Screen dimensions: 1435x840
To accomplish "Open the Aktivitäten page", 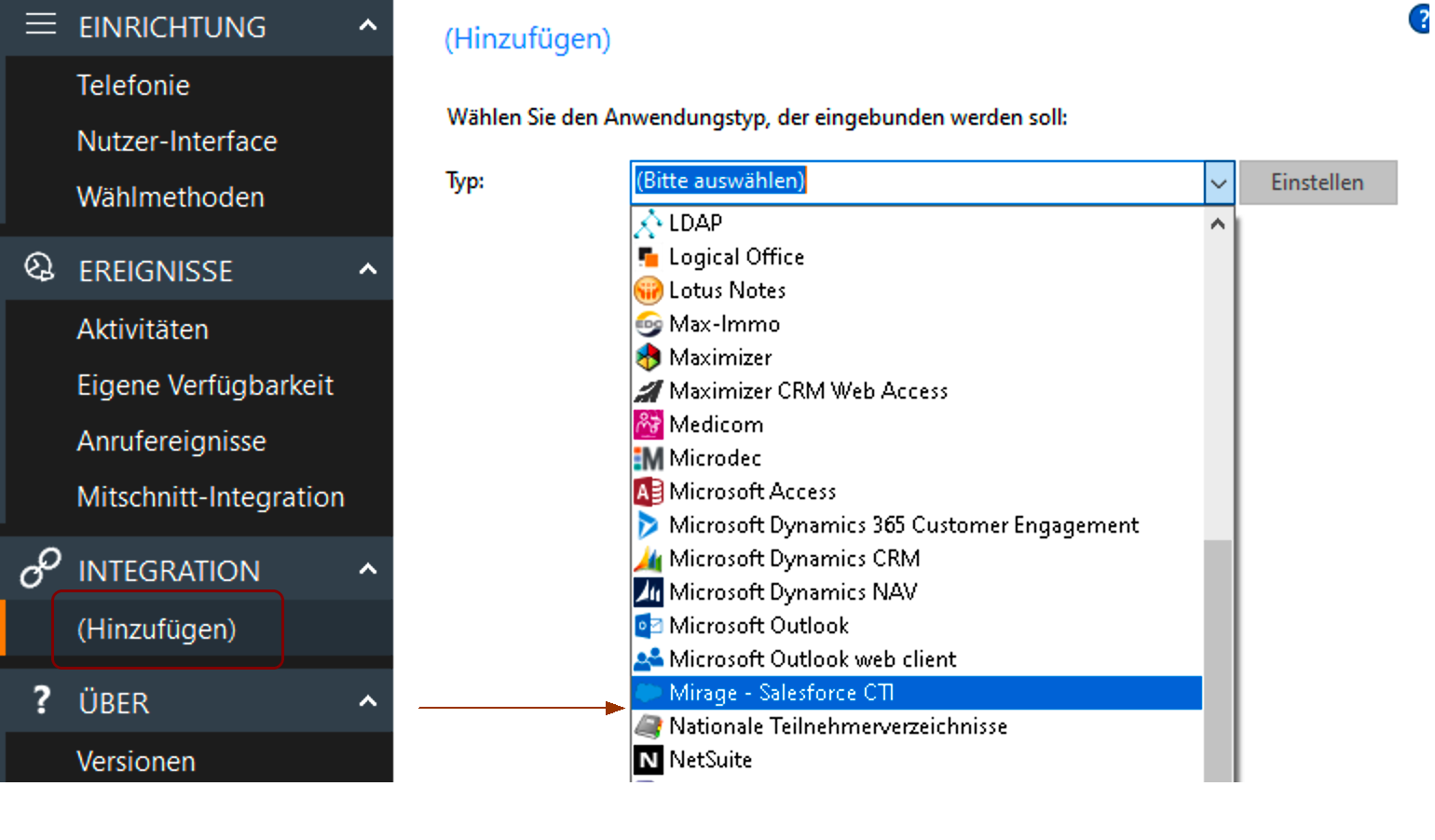I will (x=143, y=329).
